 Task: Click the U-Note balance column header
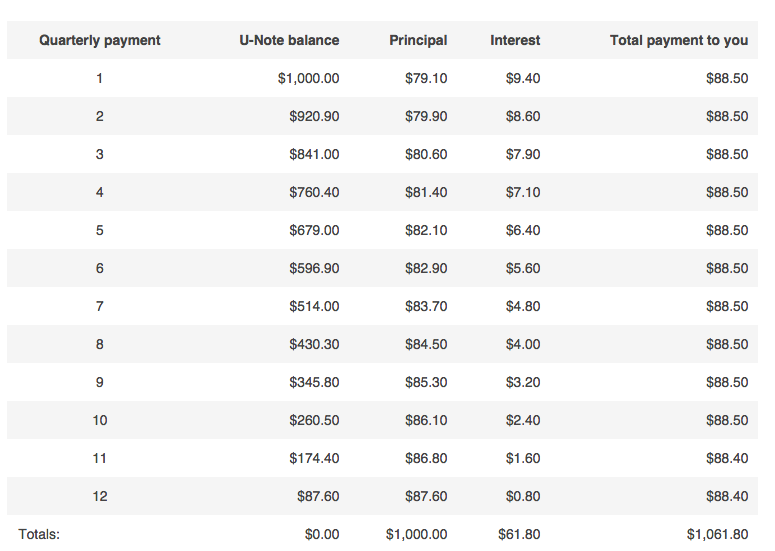(289, 40)
